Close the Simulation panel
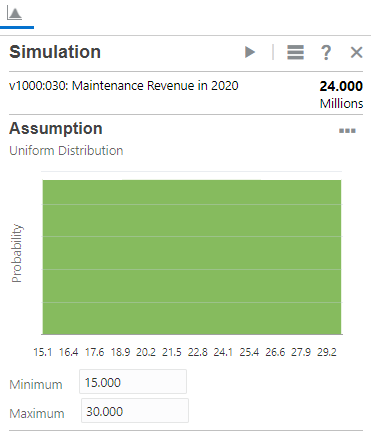 (356, 52)
